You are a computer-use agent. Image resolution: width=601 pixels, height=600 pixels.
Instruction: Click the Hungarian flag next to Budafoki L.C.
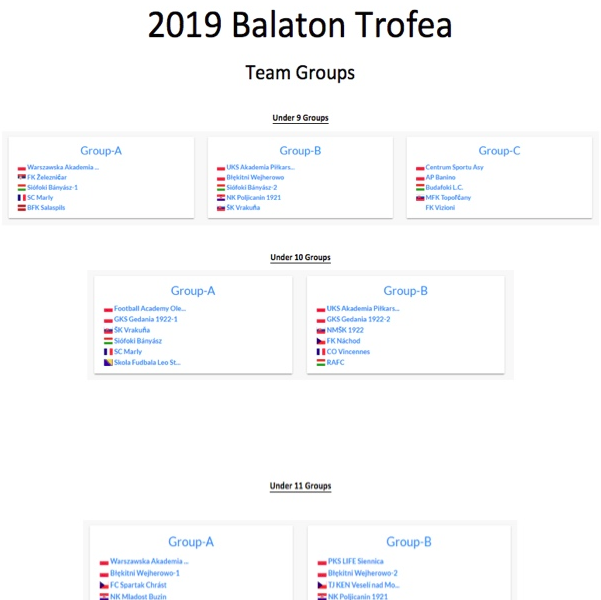coord(420,187)
